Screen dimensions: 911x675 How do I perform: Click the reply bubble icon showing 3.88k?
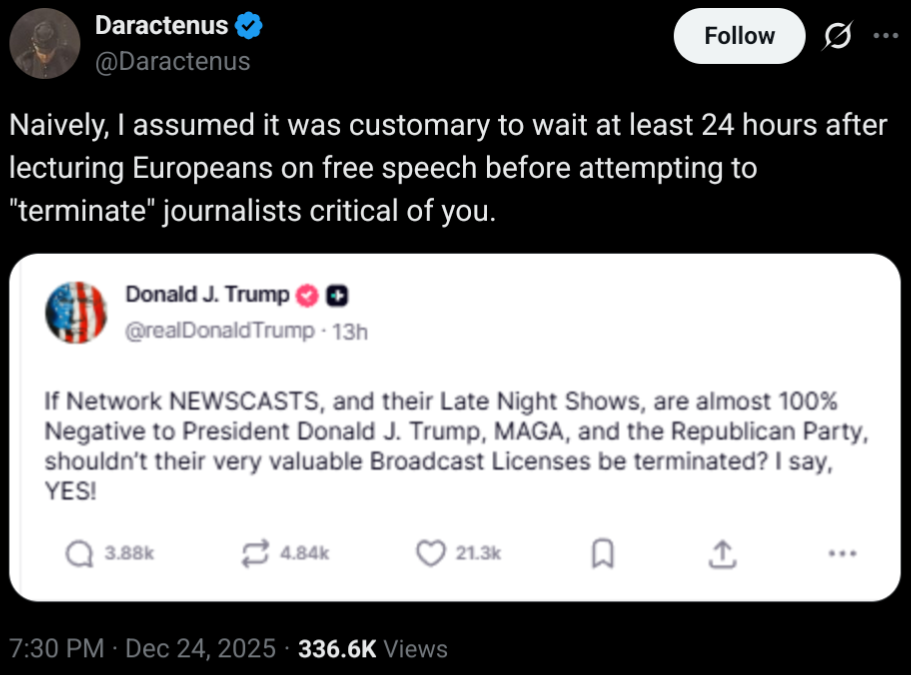(x=78, y=553)
